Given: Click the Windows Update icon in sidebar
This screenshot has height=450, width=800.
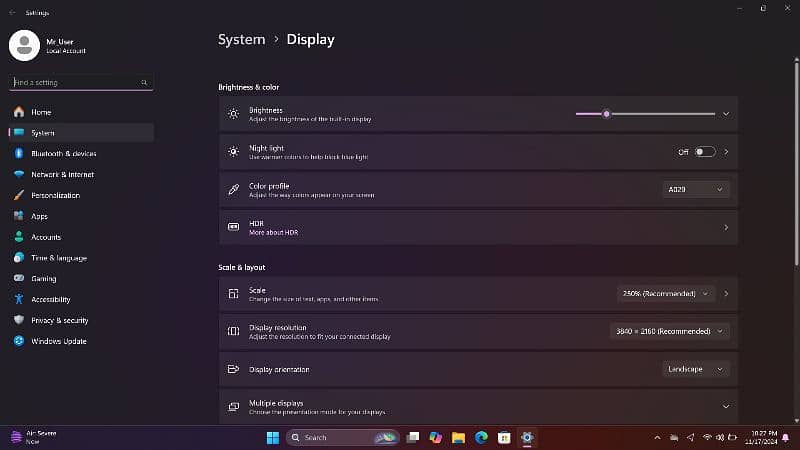Looking at the screenshot, I should coord(19,341).
